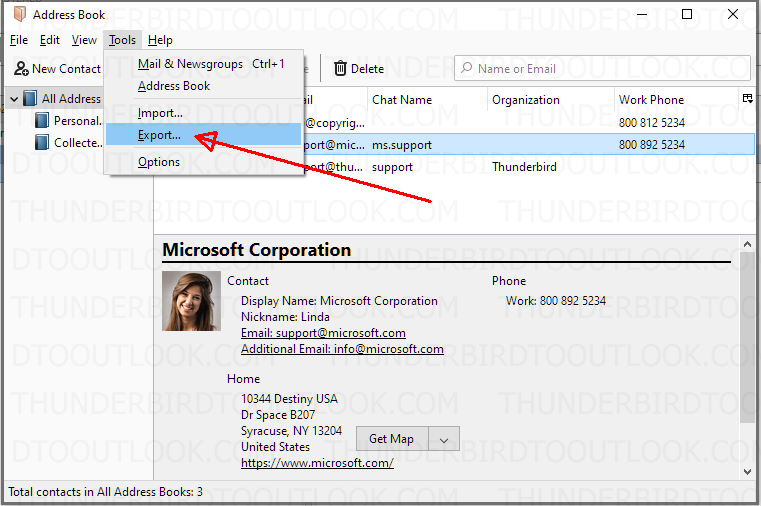
Task: Click the 'support' chat name cell
Action: click(392, 167)
